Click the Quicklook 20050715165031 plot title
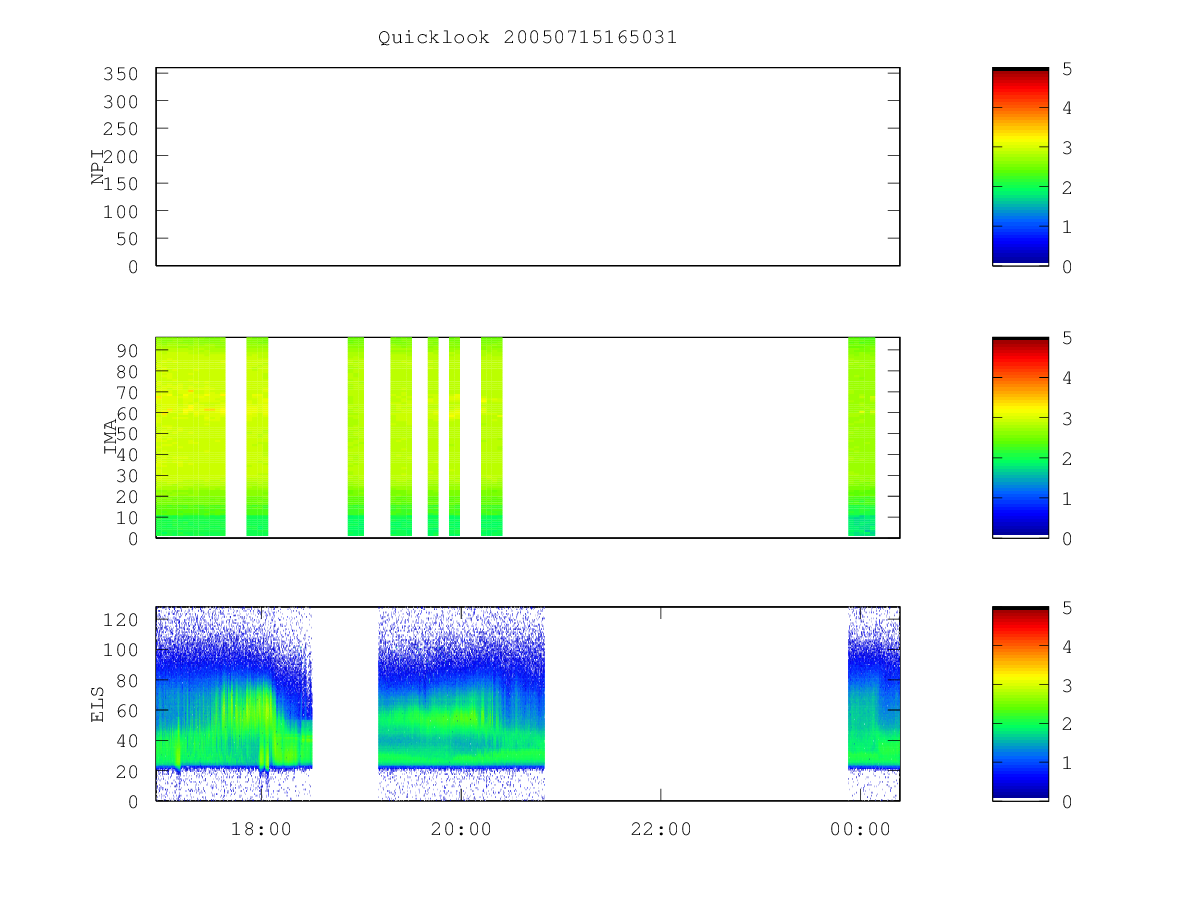The image size is (1200, 900). tap(527, 38)
